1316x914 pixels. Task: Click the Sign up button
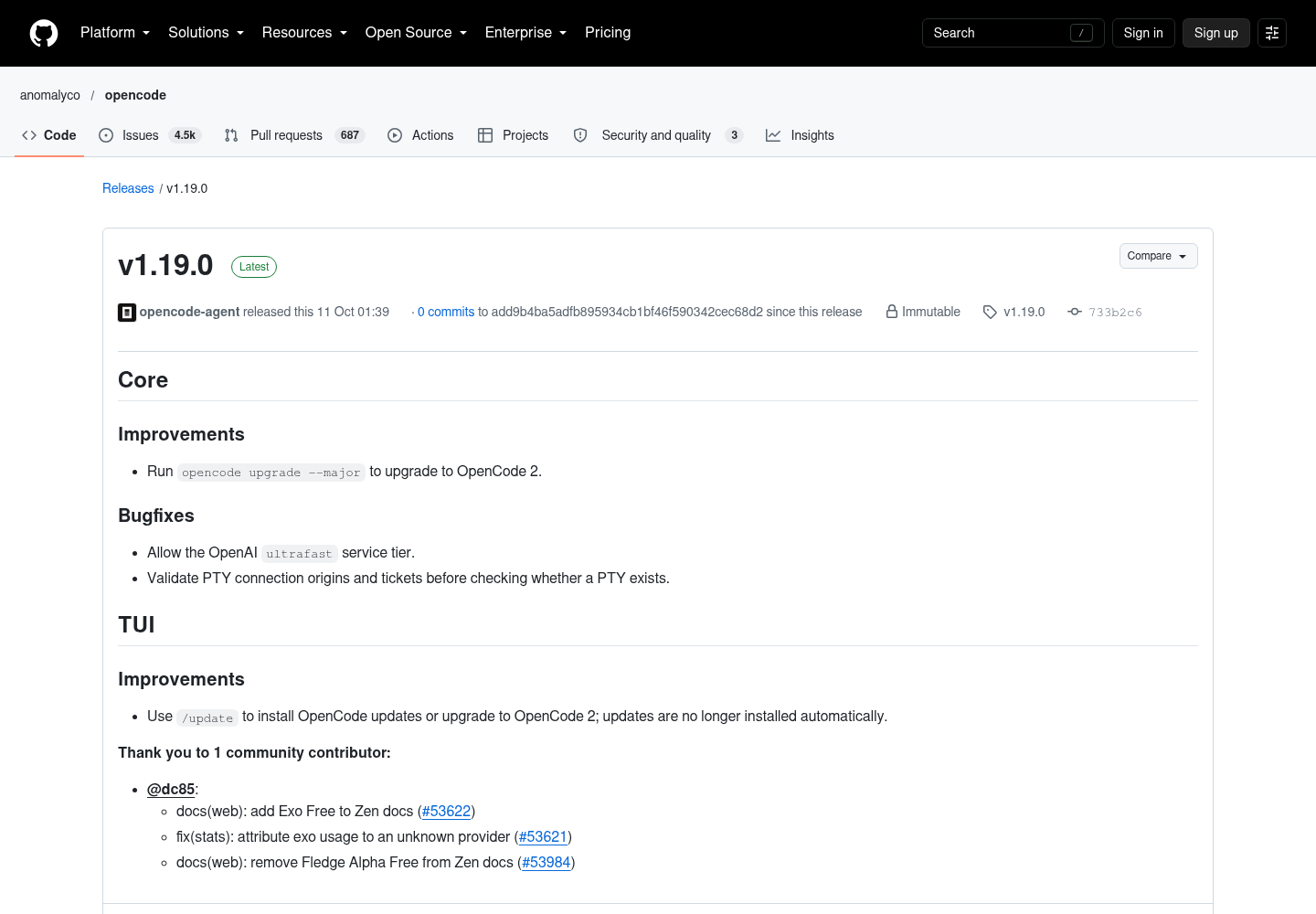(x=1215, y=33)
